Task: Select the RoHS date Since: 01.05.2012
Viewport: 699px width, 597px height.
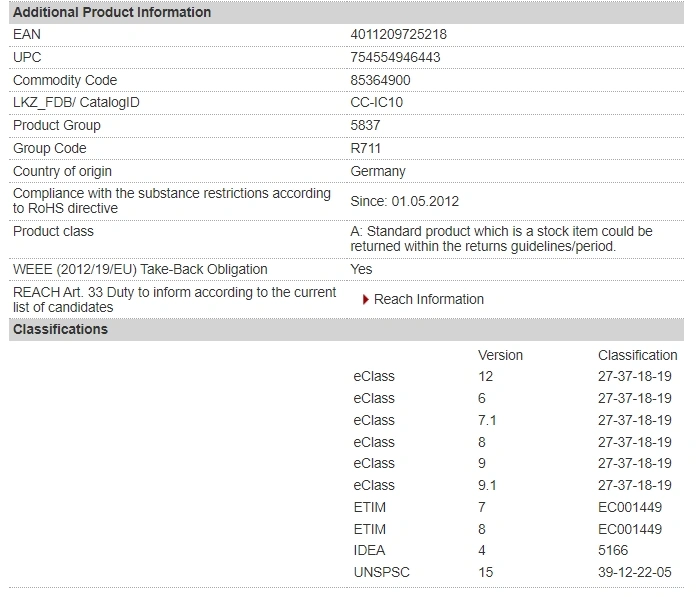Action: pyautogui.click(x=404, y=201)
